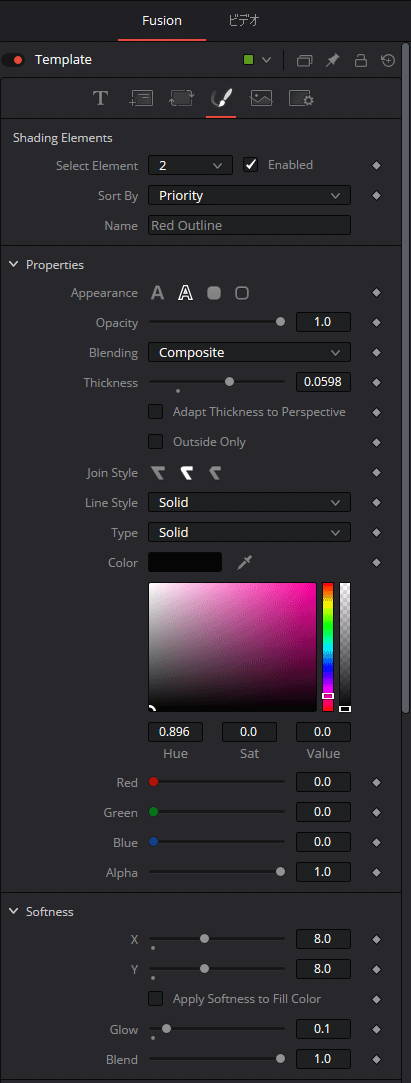Click the black Color swatch
The width and height of the screenshot is (411, 1083).
(185, 562)
